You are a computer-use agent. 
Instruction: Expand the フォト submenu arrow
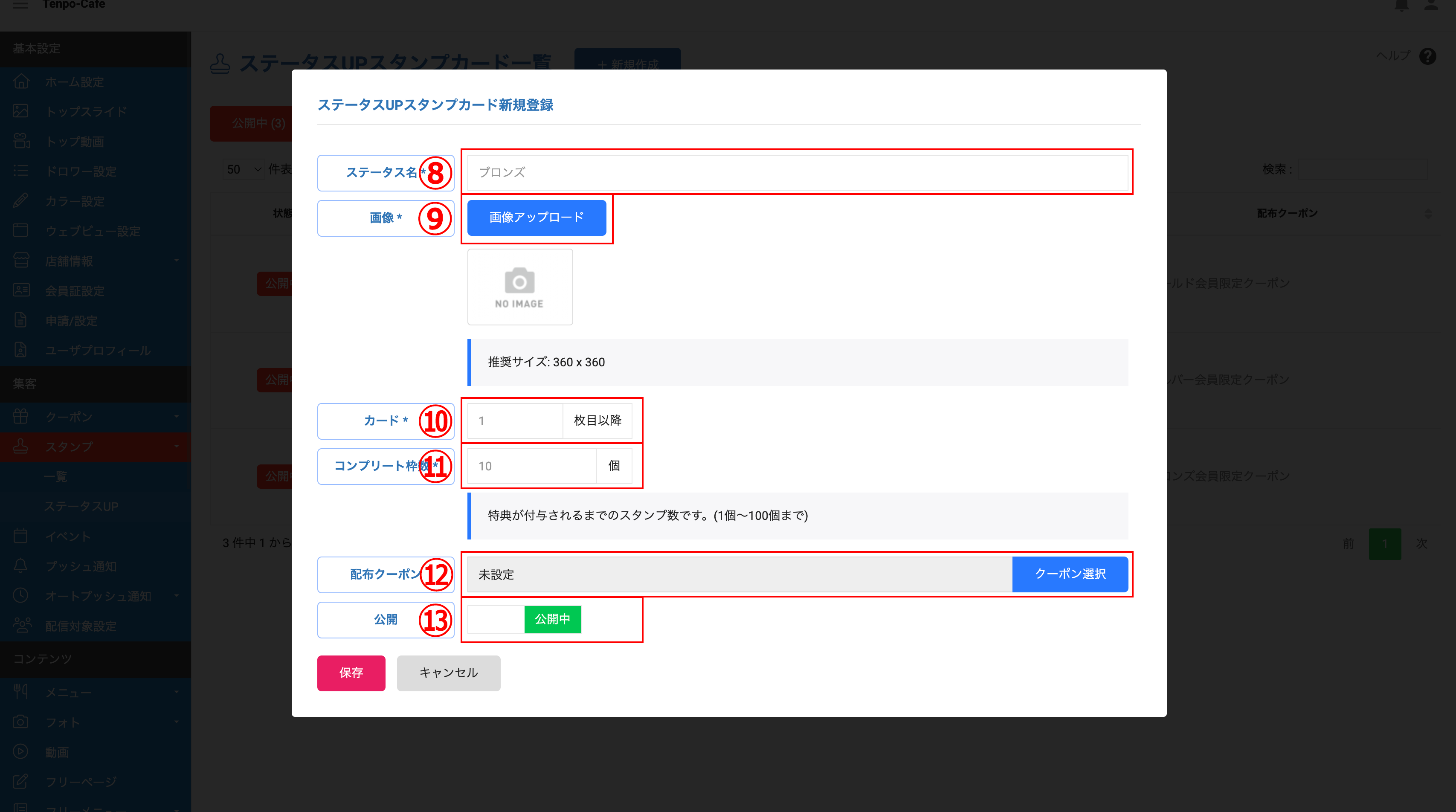pos(176,722)
